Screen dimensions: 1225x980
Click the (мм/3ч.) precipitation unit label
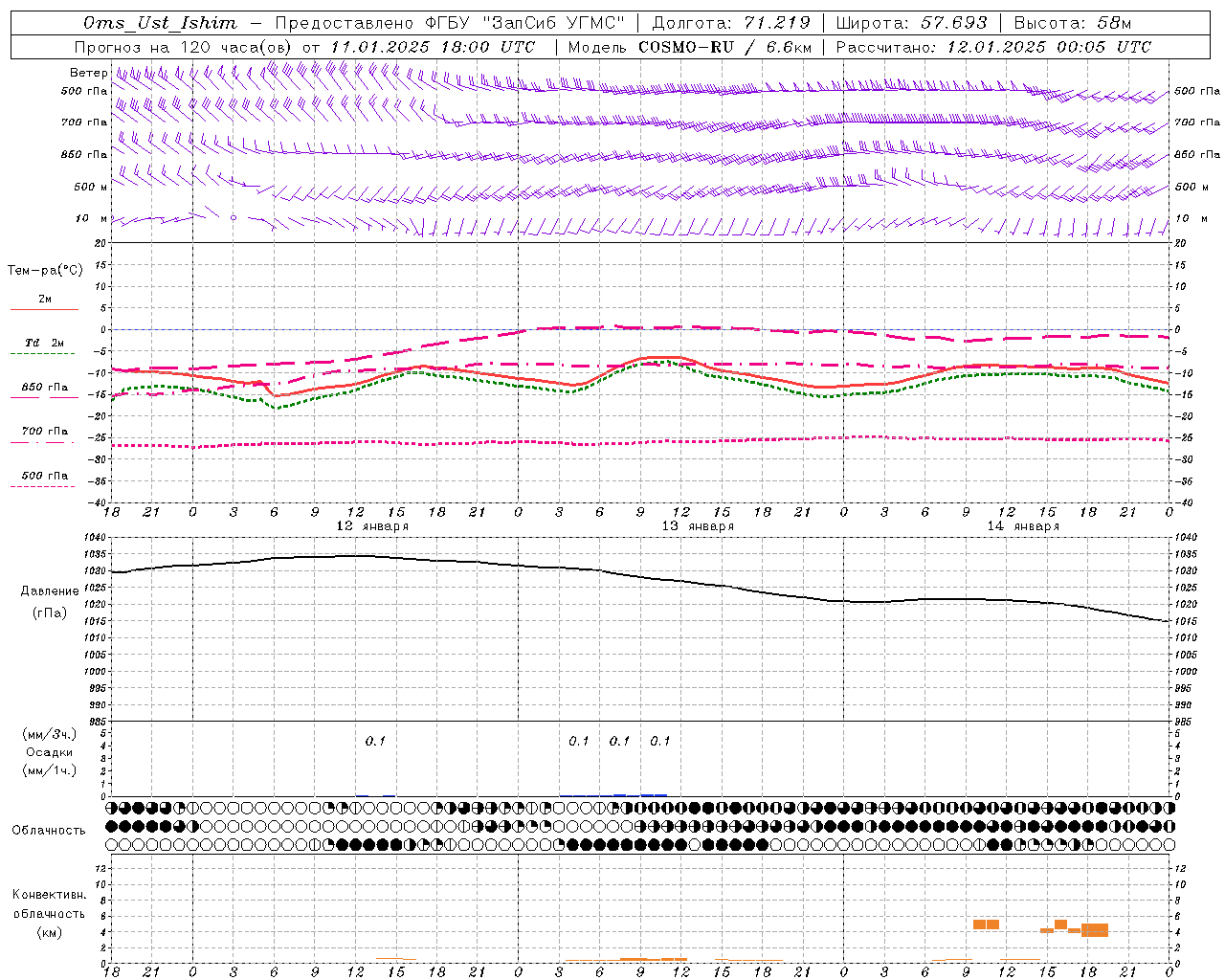[50, 734]
